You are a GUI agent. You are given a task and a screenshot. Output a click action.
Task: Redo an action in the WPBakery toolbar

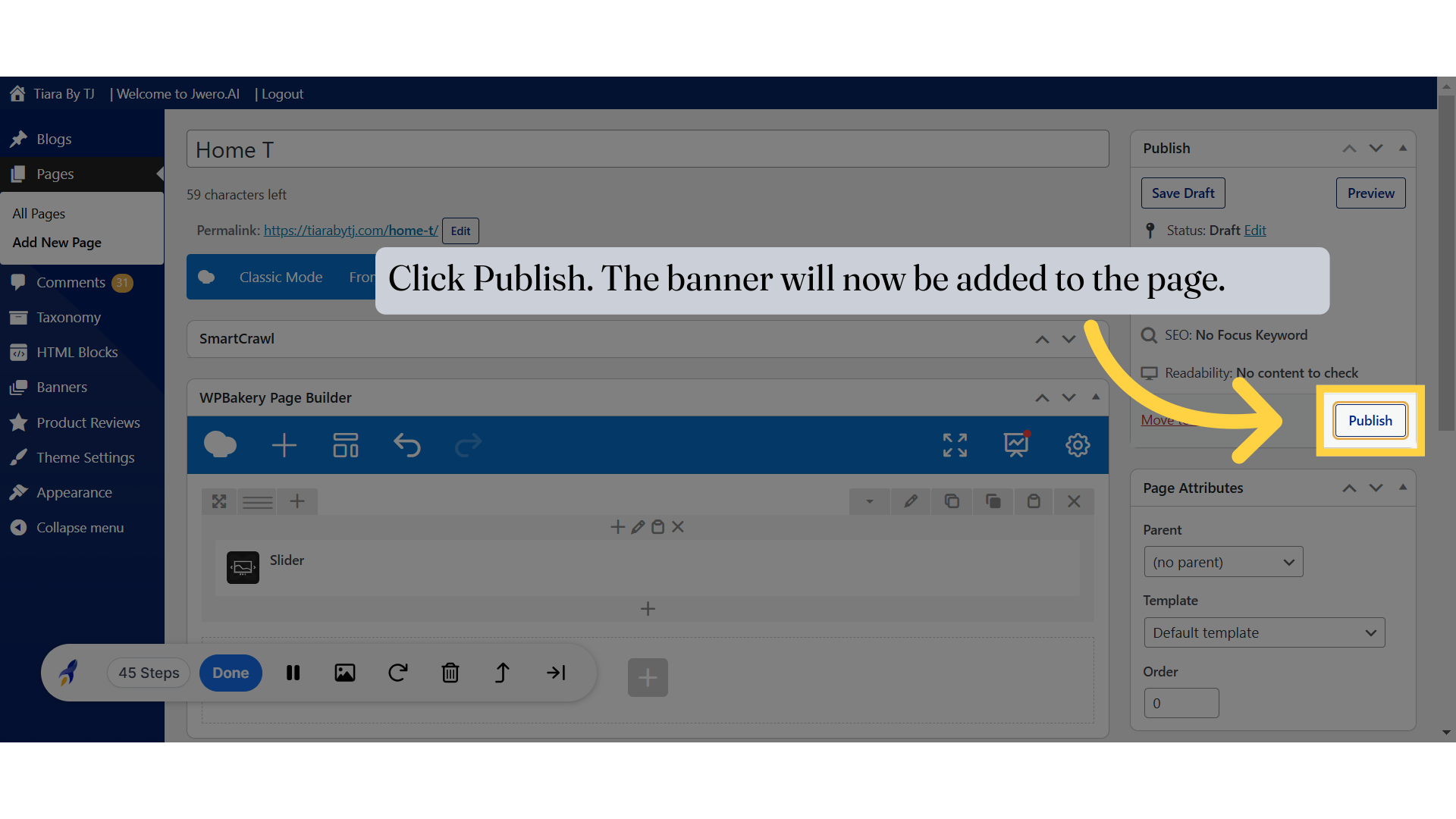[468, 445]
